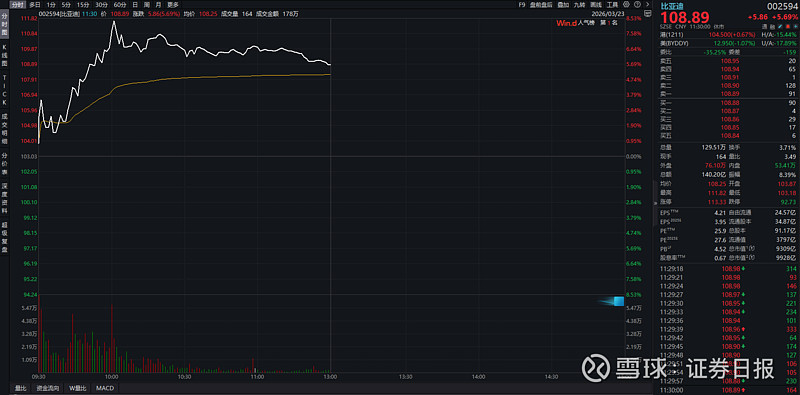This screenshot has width=800, height=395.
Task: Select the 日 daily period tab
Action: [x=135, y=5]
